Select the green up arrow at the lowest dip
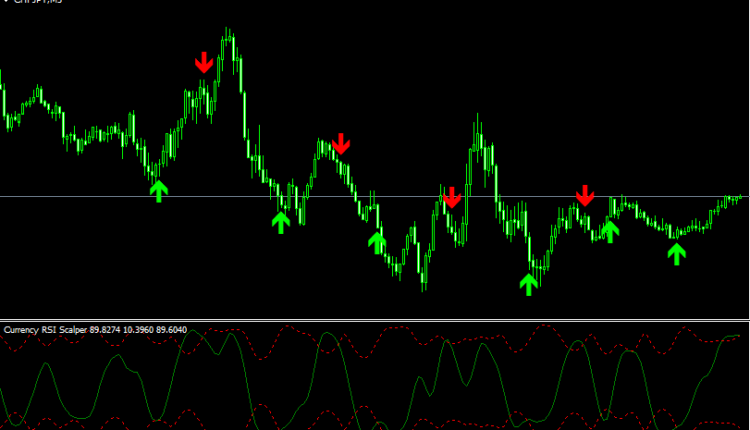Screen dimensions: 750x430 [529, 283]
